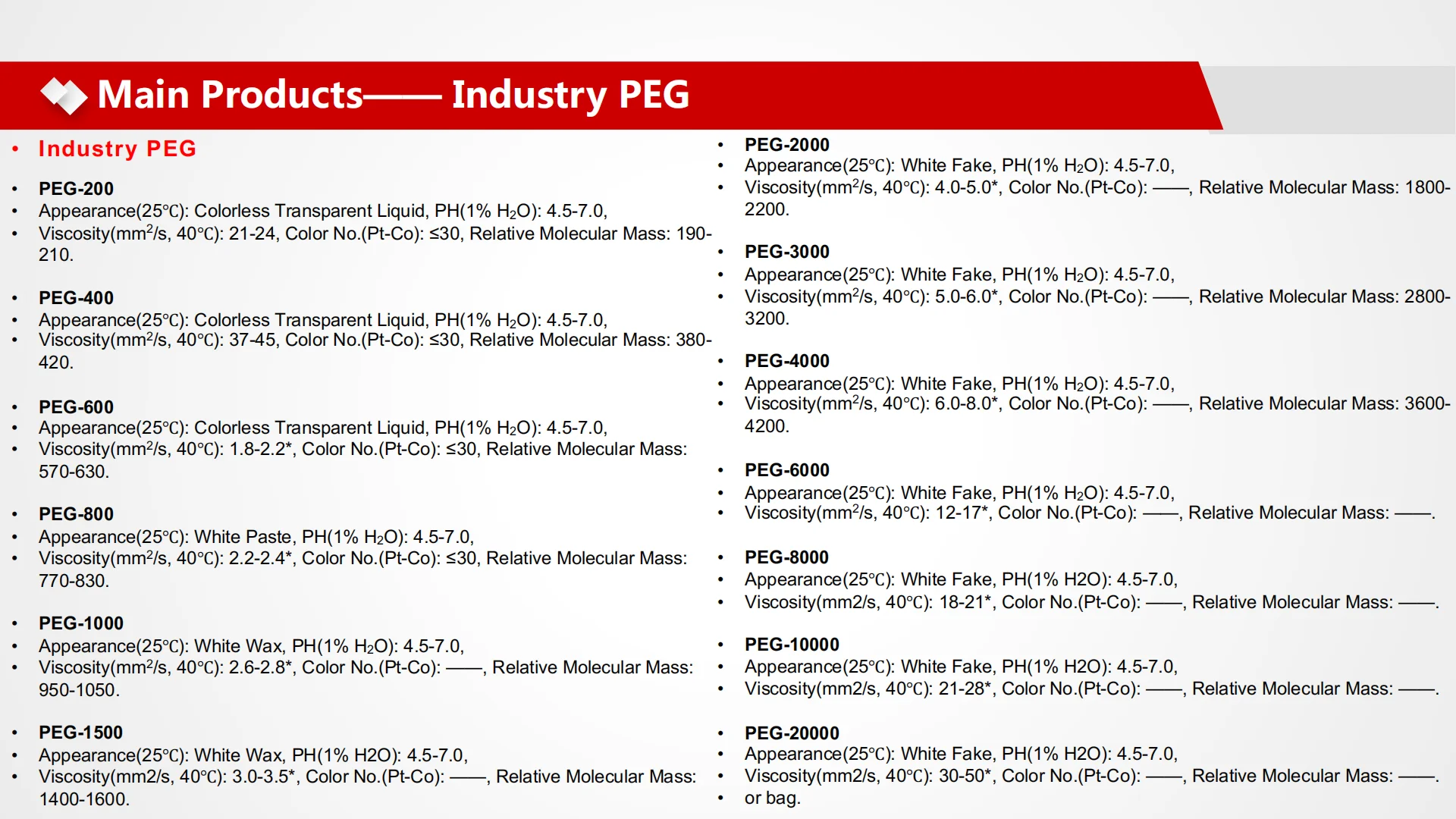Select the PEG-1000 heading

pyautogui.click(x=81, y=623)
